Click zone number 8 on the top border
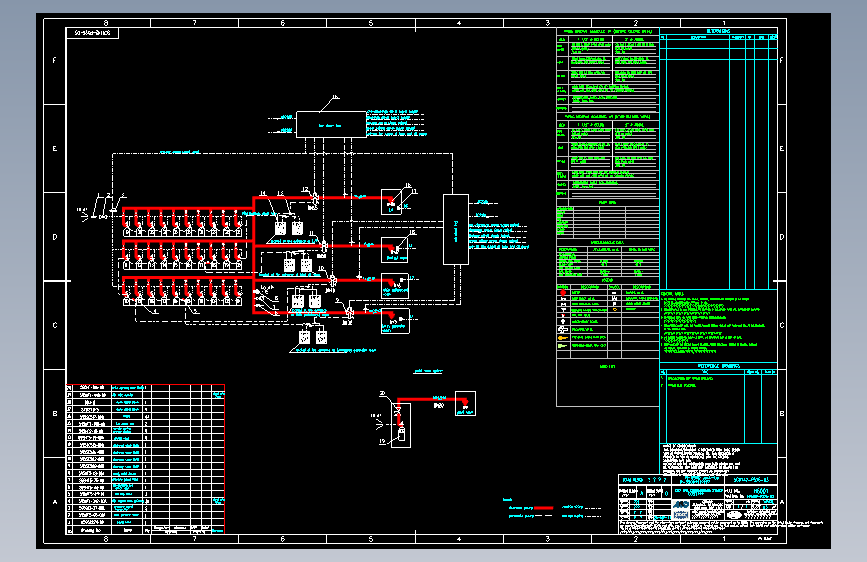This screenshot has width=867, height=562. 106,23
